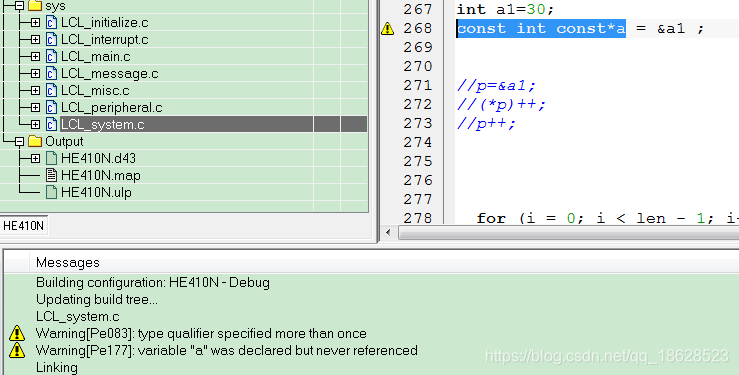The width and height of the screenshot is (739, 375).
Task: Click the Pe083 warning icon in Messages
Action: (x=17, y=333)
